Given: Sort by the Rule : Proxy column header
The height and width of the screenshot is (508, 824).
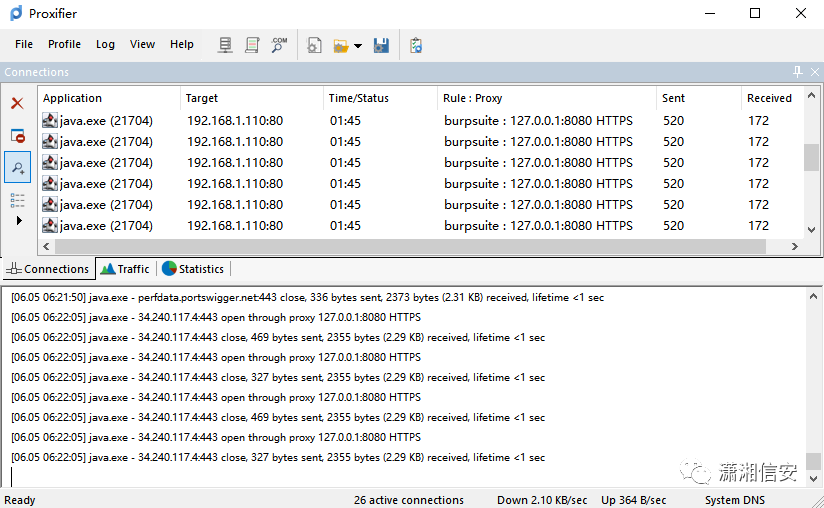Looking at the screenshot, I should click(547, 98).
